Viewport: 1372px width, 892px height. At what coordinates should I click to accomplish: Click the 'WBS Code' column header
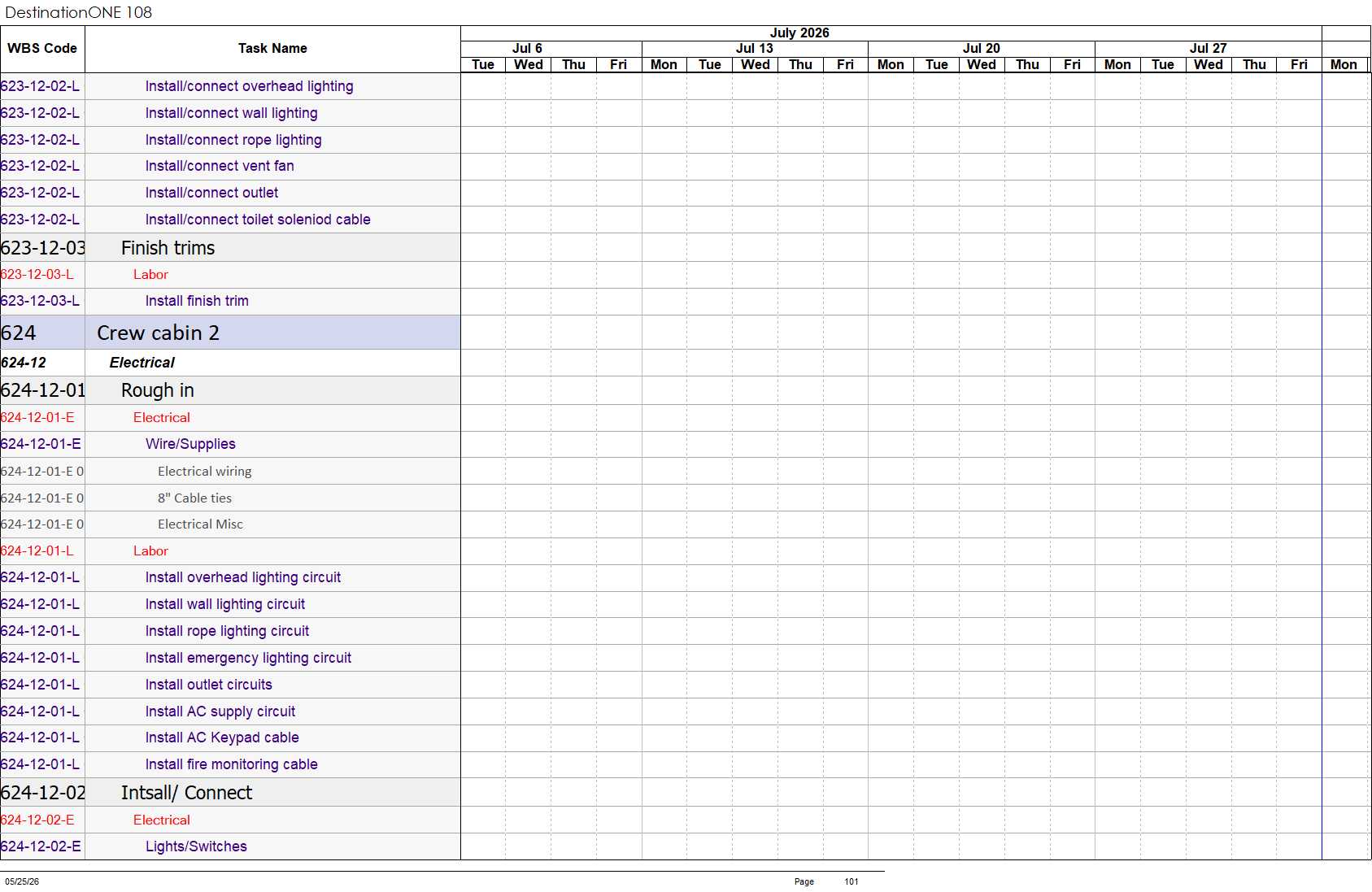pos(42,49)
